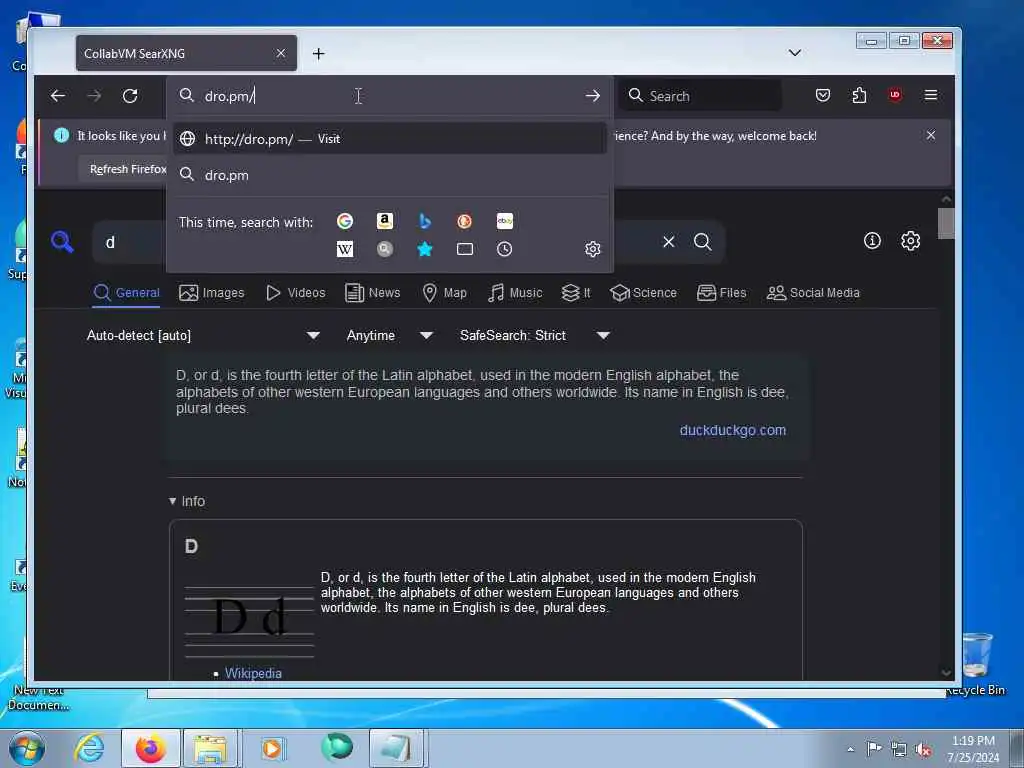Screen dimensions: 1024x768
Task: Open the Wikipedia link
Action: tap(253, 673)
